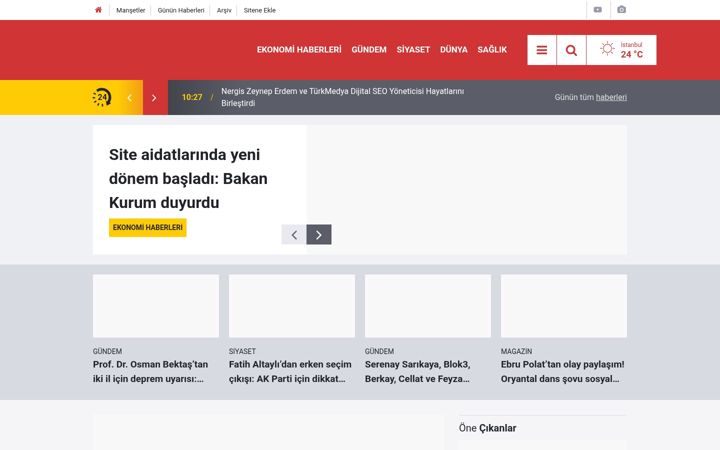
Task: Click the 10:27 ticker timestamp
Action: pos(192,97)
